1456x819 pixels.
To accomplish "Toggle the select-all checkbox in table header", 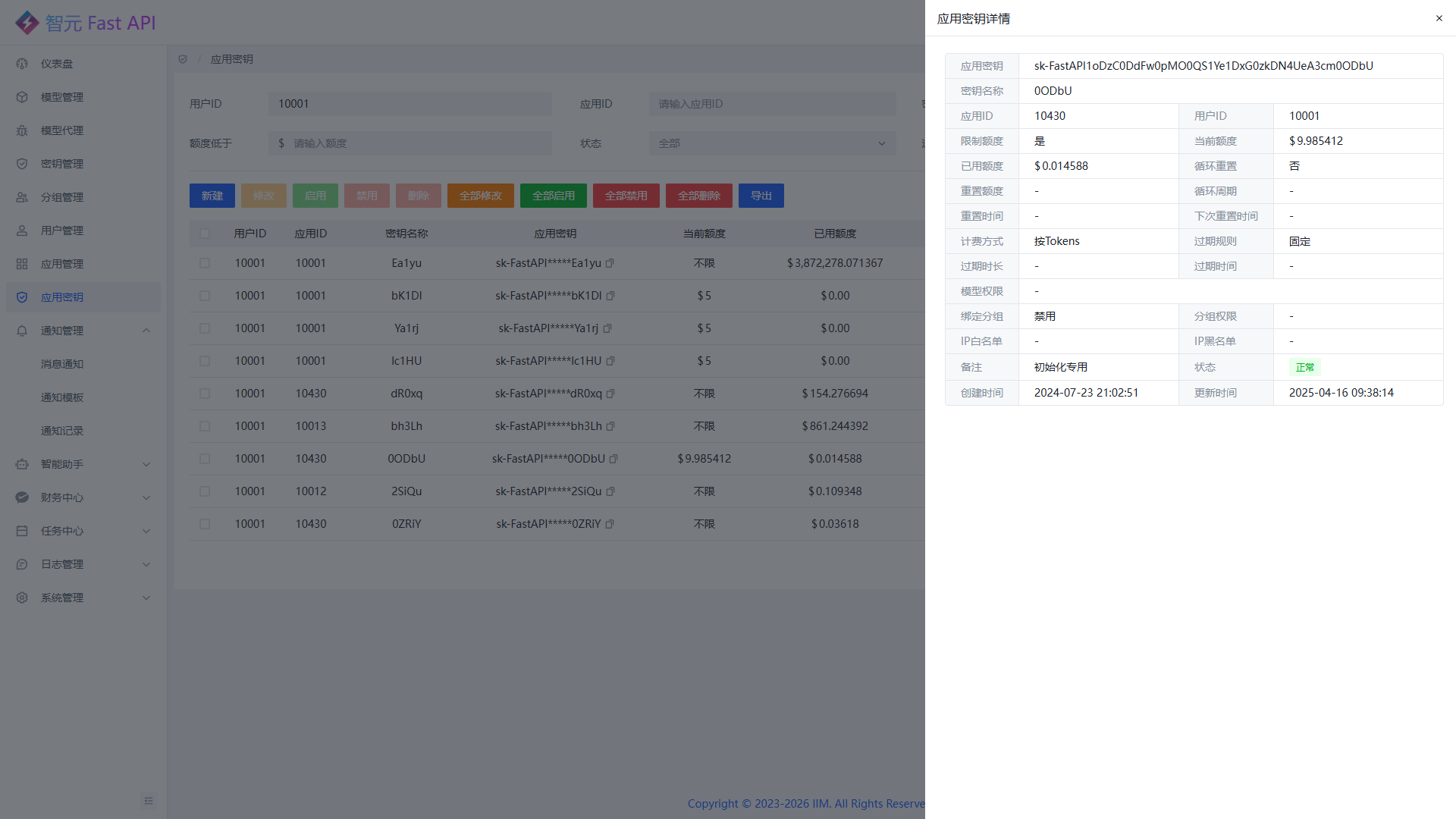I will point(205,234).
